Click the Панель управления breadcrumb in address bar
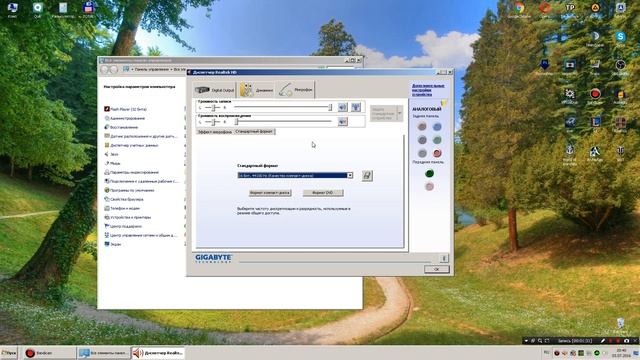The width and height of the screenshot is (640, 360). tap(151, 69)
